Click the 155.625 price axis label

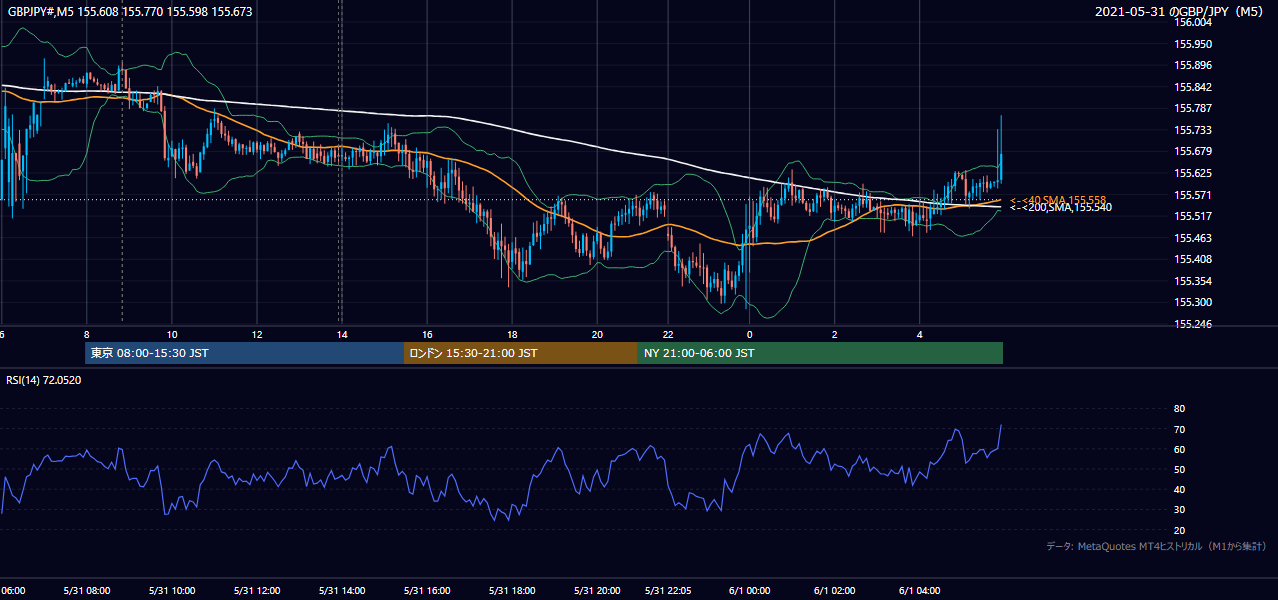(x=1192, y=173)
